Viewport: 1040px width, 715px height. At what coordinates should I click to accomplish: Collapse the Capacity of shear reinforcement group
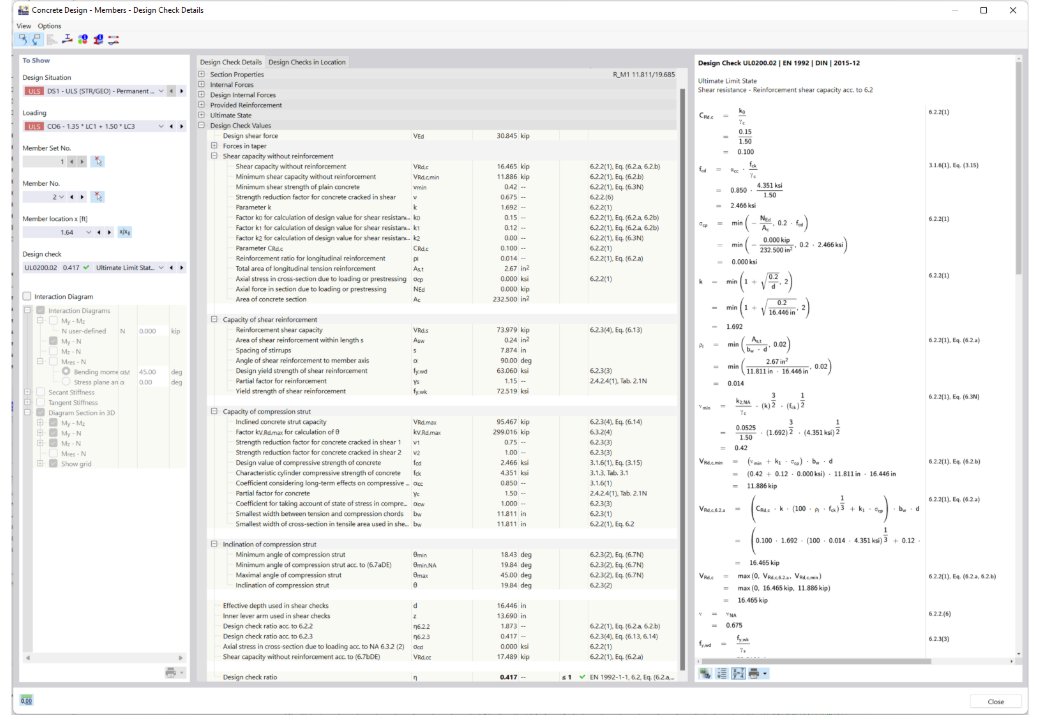click(214, 319)
